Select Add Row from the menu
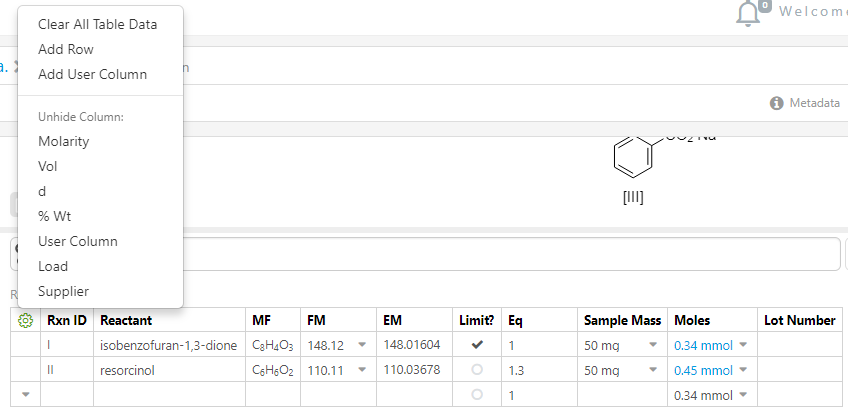 click(x=66, y=49)
